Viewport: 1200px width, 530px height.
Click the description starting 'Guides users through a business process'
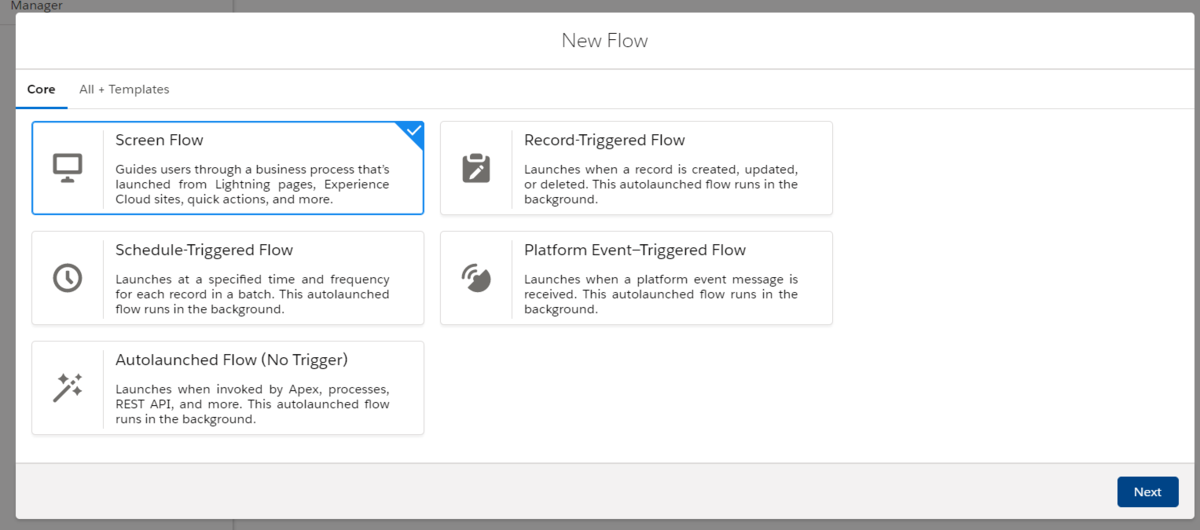[x=252, y=184]
